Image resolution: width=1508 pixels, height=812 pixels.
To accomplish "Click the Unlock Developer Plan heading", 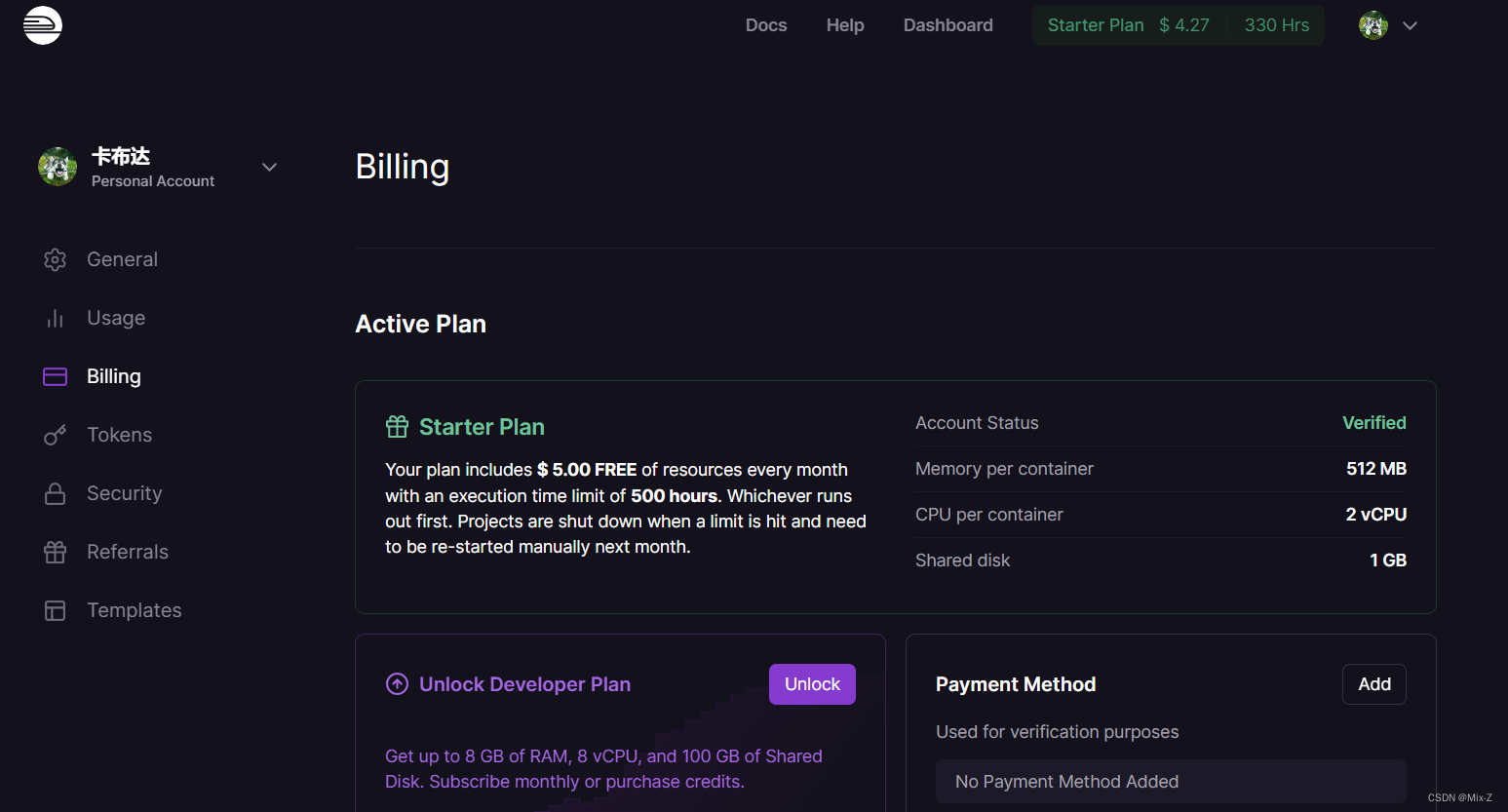I will click(x=524, y=684).
